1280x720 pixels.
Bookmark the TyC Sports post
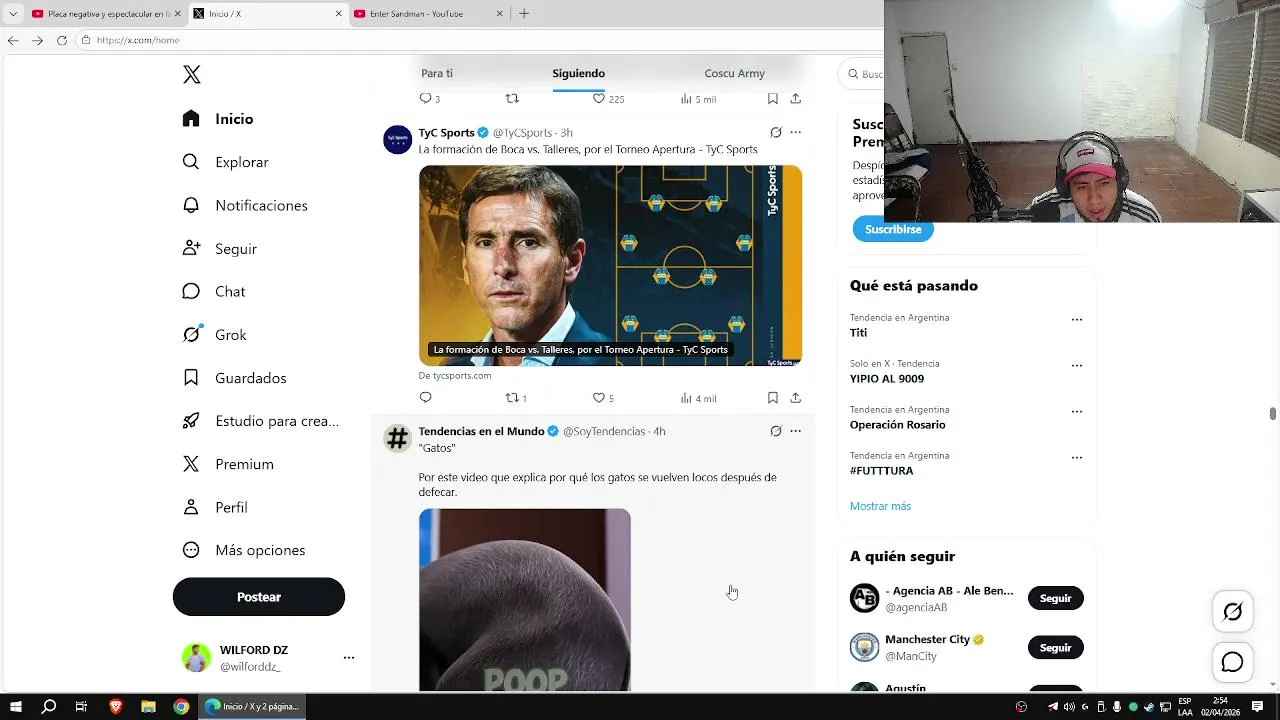(x=773, y=398)
